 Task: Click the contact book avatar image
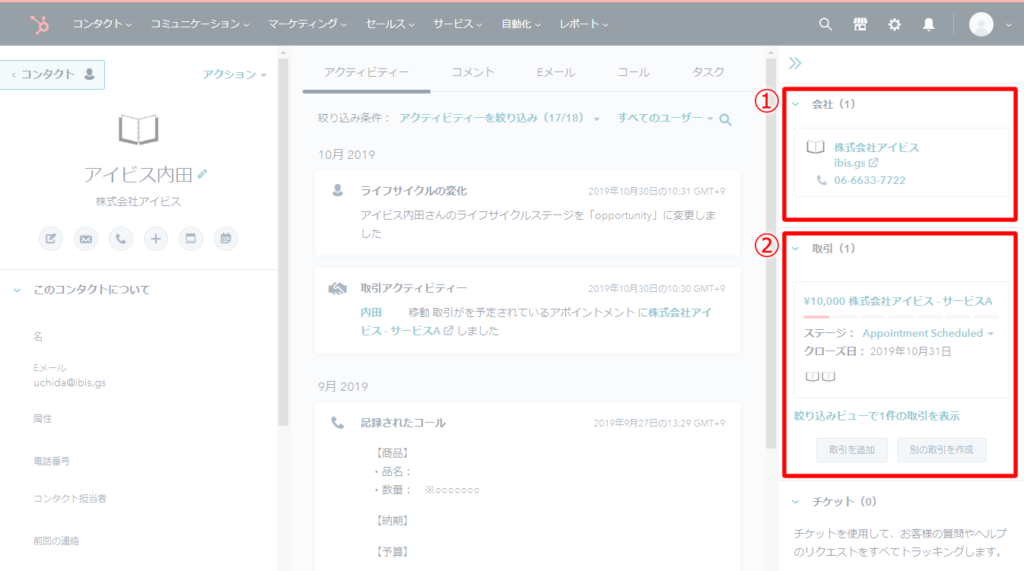tap(138, 129)
